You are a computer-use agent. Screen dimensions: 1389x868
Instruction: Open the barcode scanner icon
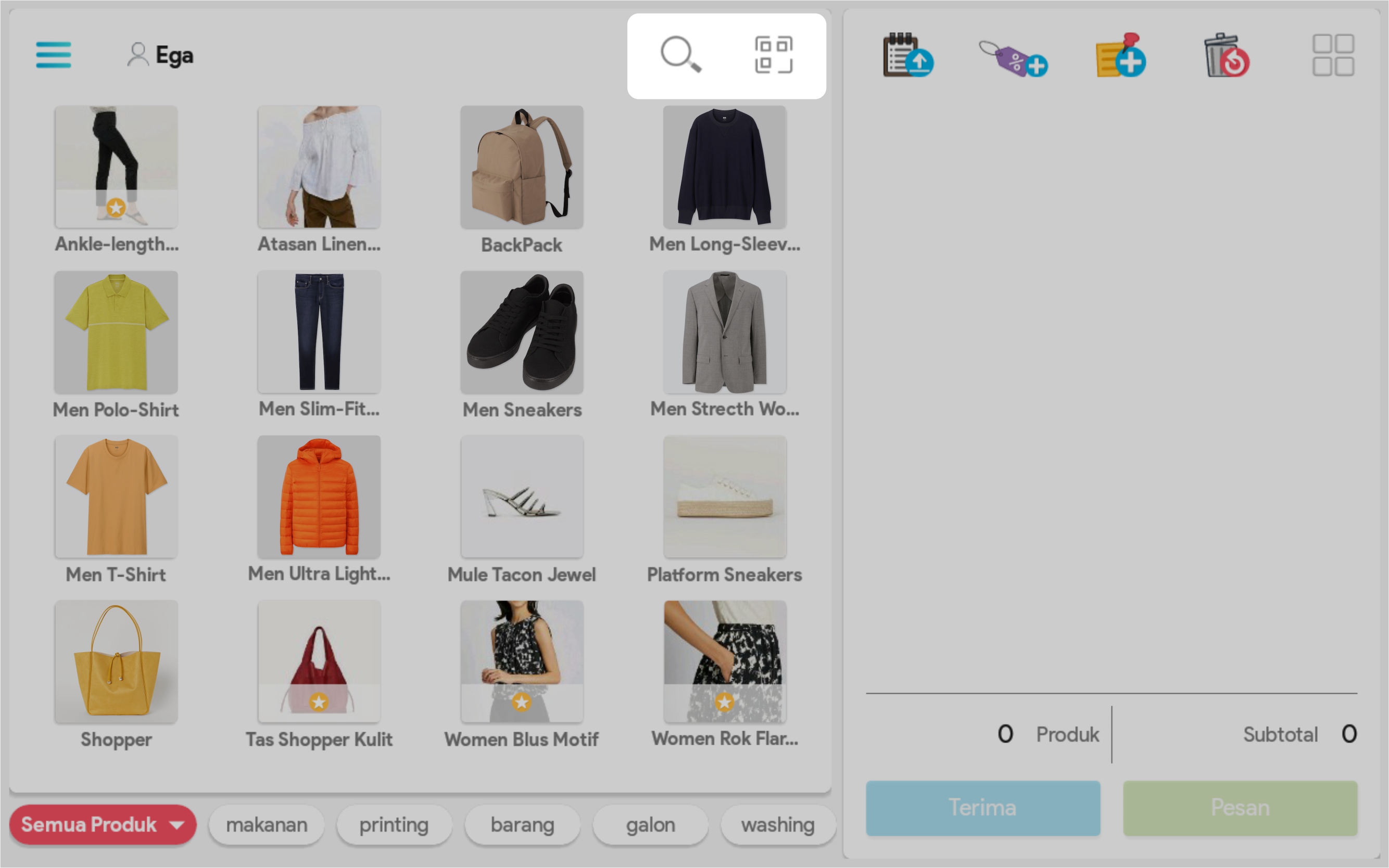774,55
